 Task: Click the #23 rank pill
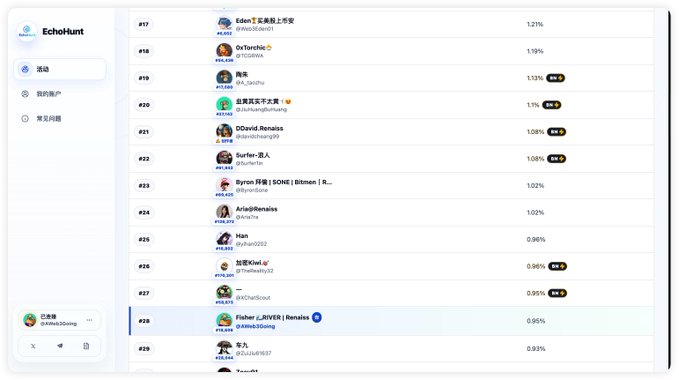pos(144,186)
